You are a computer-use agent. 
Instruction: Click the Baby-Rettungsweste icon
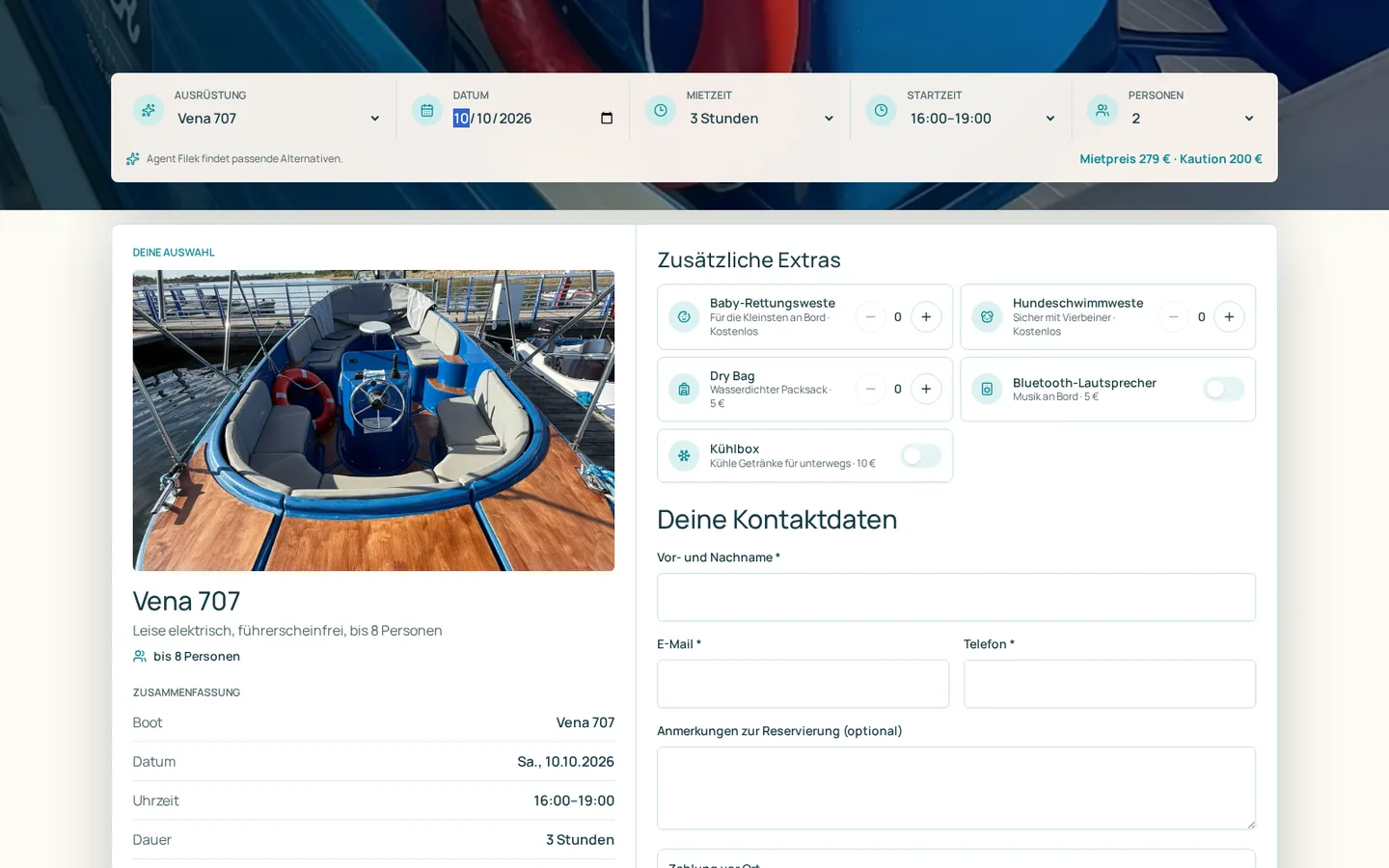click(684, 316)
